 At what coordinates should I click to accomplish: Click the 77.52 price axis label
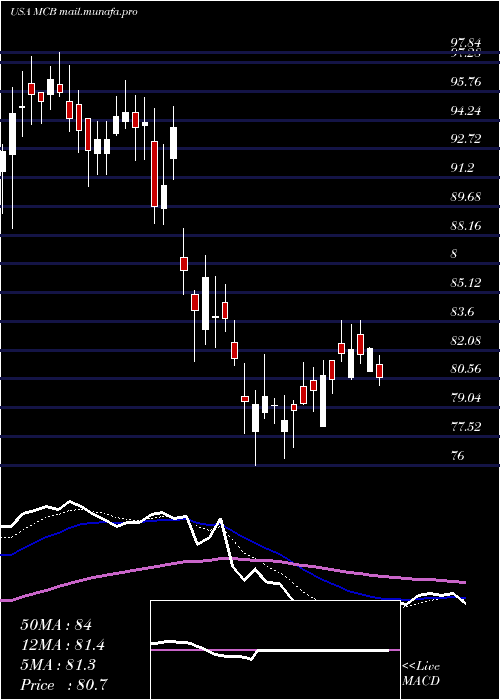tap(466, 427)
